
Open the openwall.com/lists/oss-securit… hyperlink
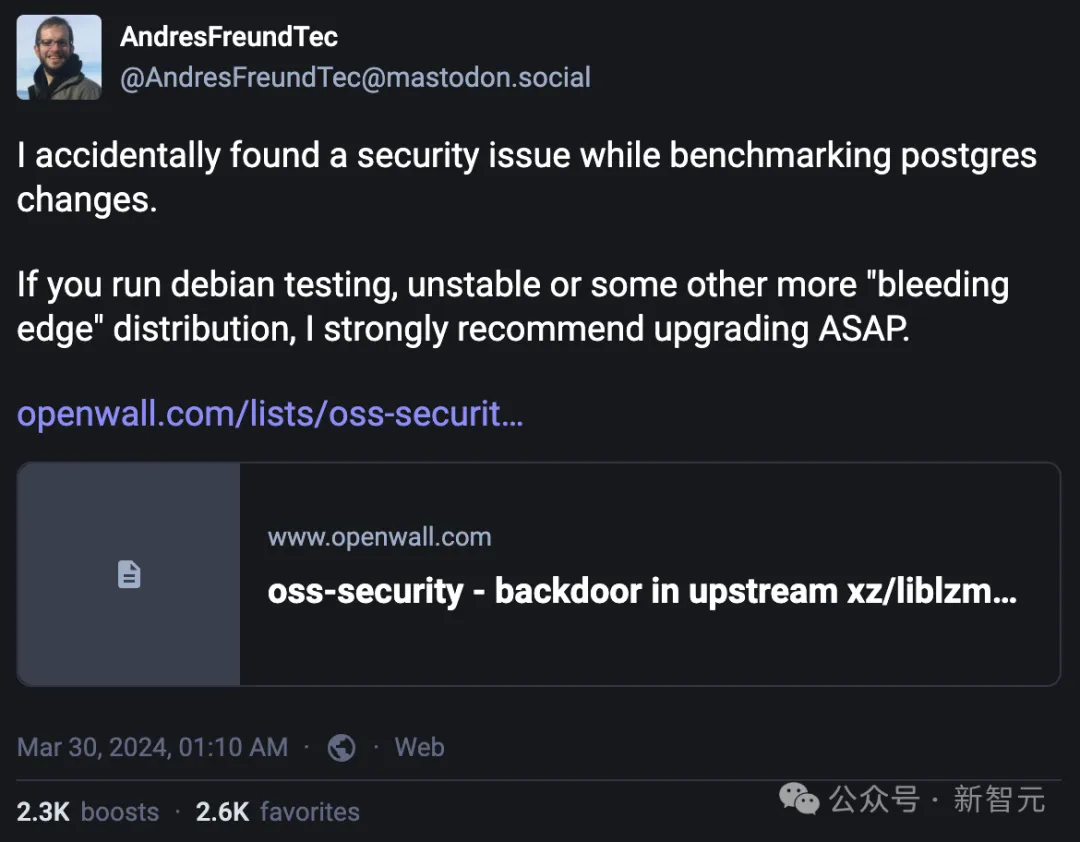point(270,414)
